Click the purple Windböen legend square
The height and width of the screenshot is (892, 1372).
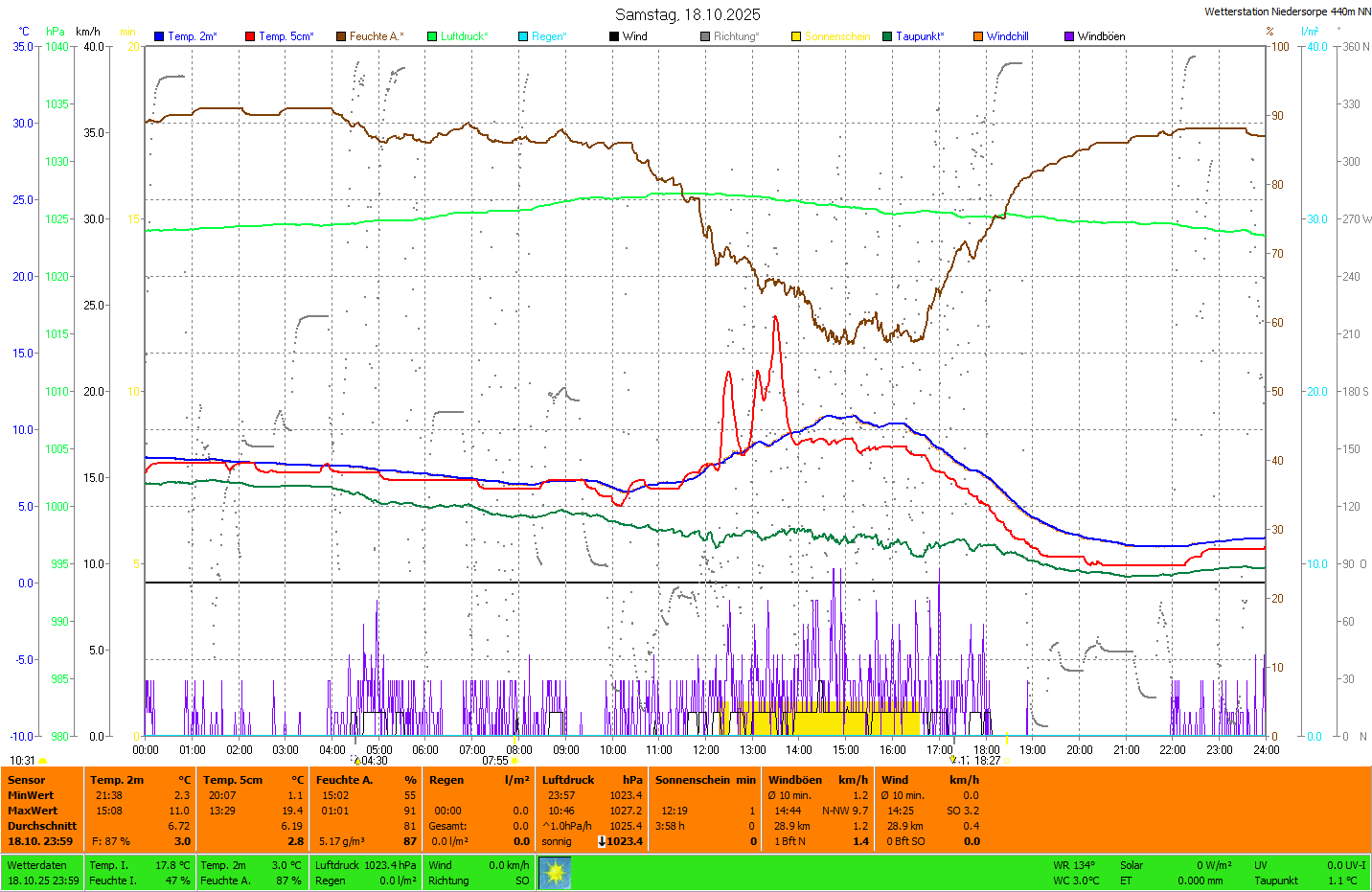pyautogui.click(x=1069, y=36)
